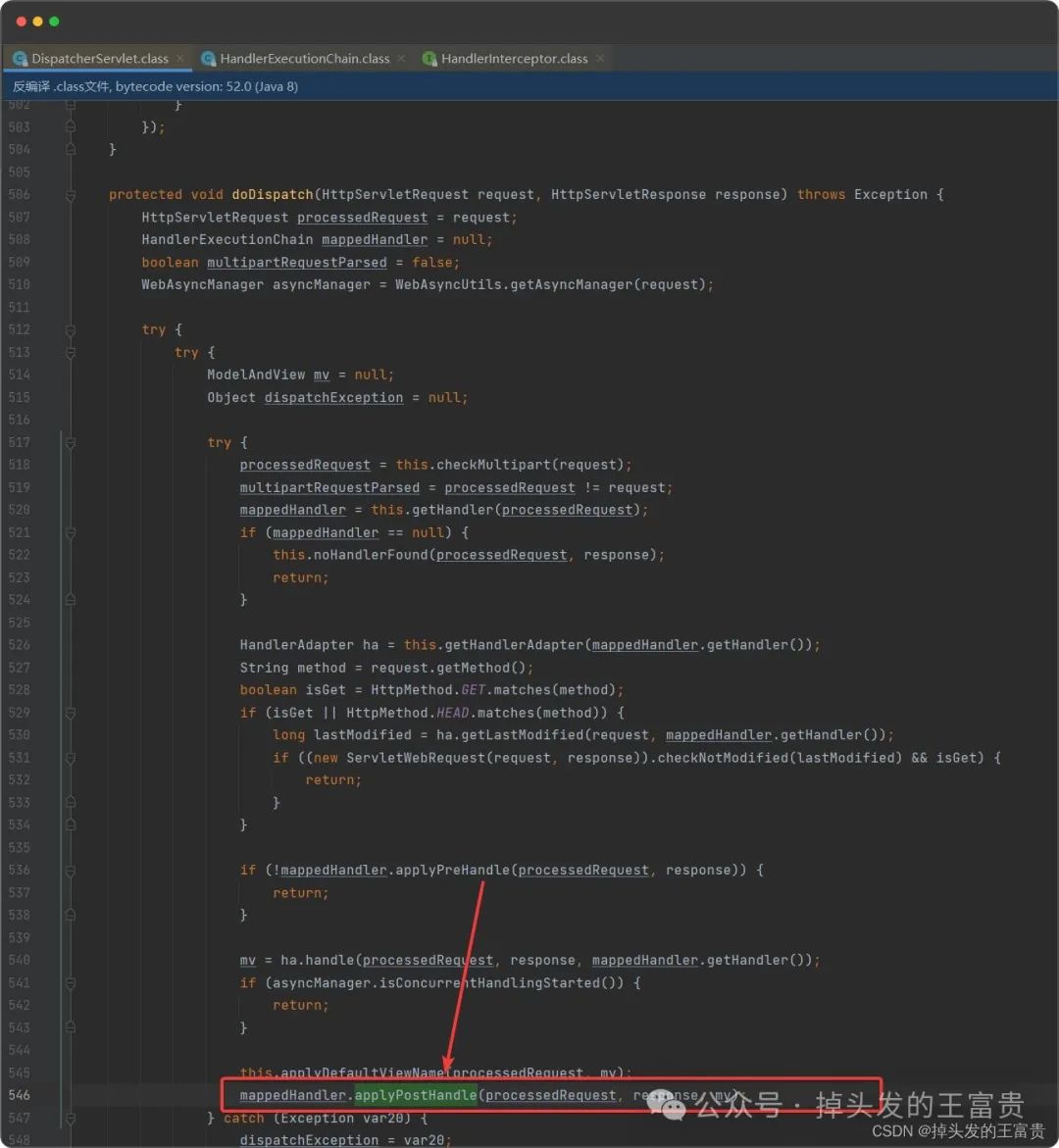The width and height of the screenshot is (1059, 1148).
Task: Click this.getHandler call on line 520
Action: click(432, 510)
